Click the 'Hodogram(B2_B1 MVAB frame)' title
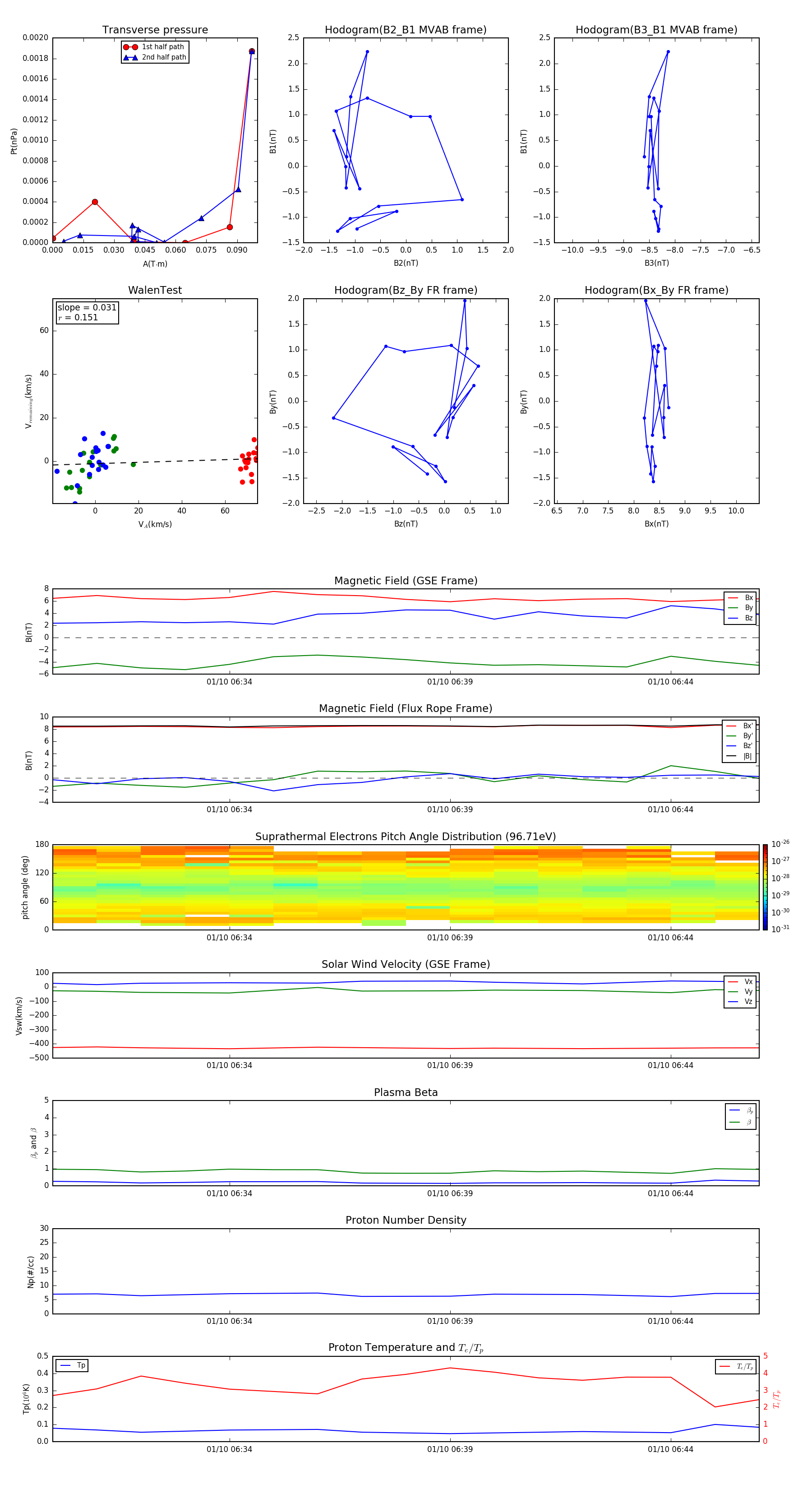The image size is (812, 1489). (406, 30)
